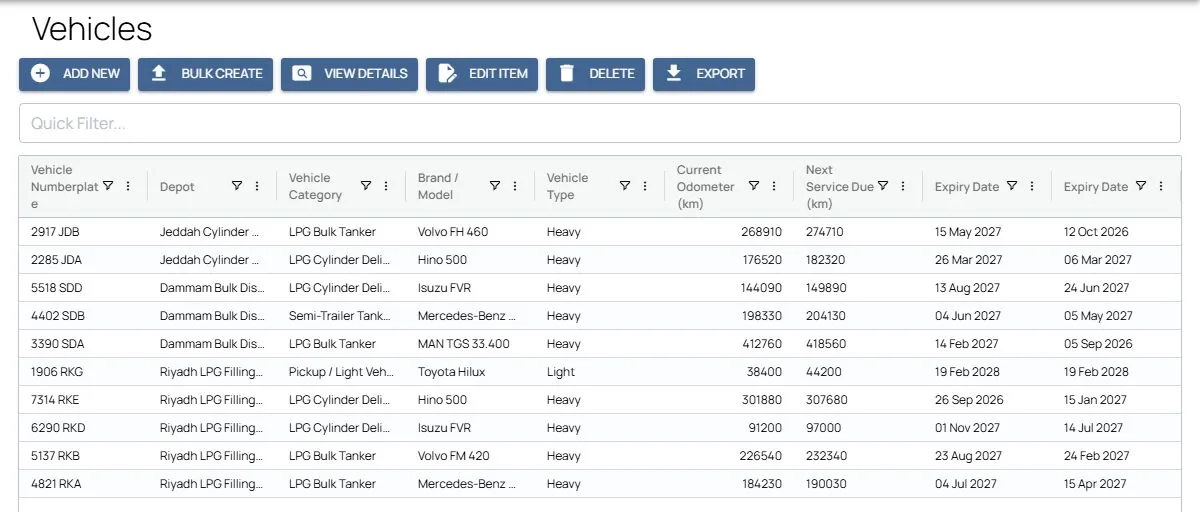Screen dimensions: 1200x512
Task: Select the numberplate cell 7314 RKE
Action: [56, 400]
